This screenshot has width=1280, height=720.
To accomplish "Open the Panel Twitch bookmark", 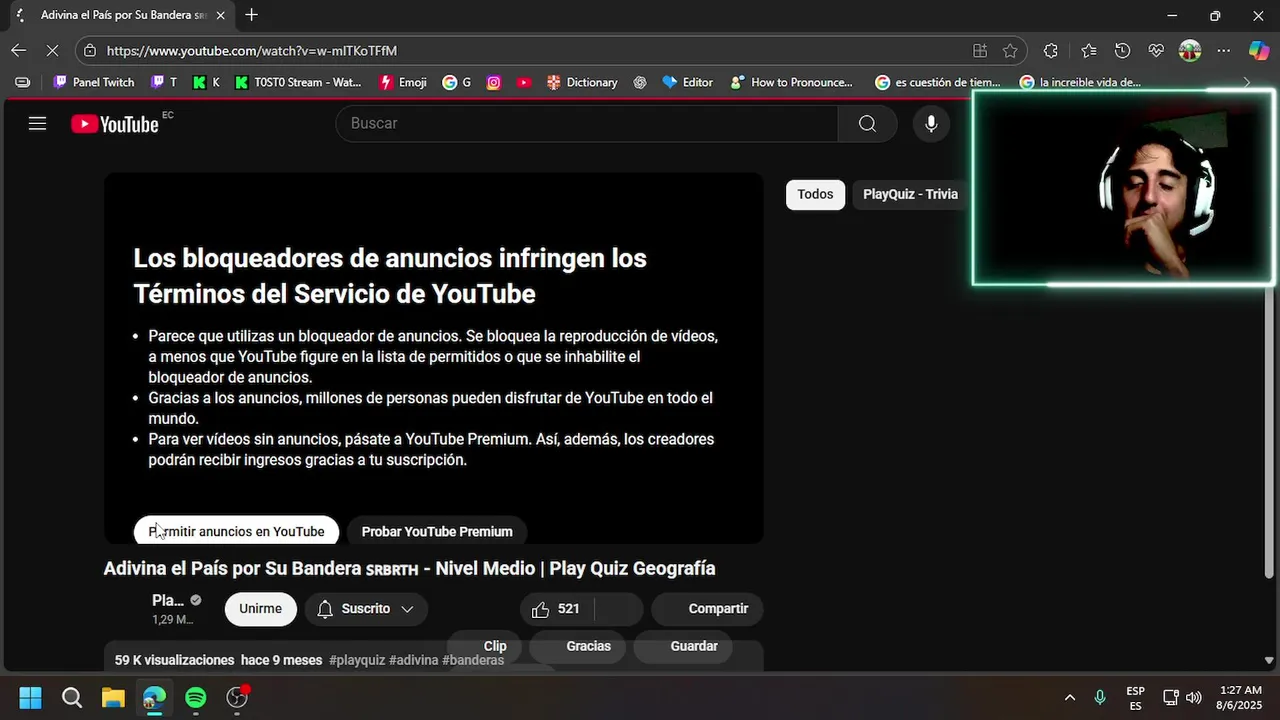I will coord(93,82).
